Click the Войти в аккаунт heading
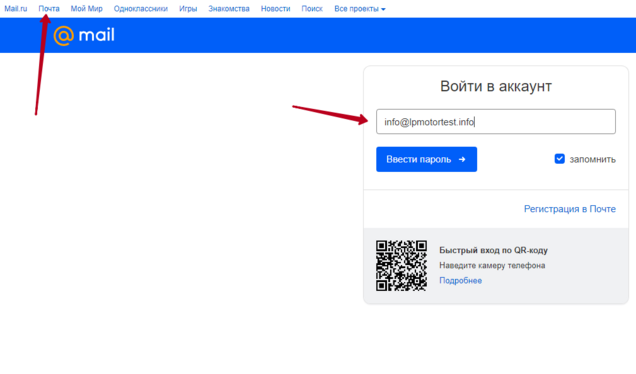The image size is (636, 374). coord(496,86)
